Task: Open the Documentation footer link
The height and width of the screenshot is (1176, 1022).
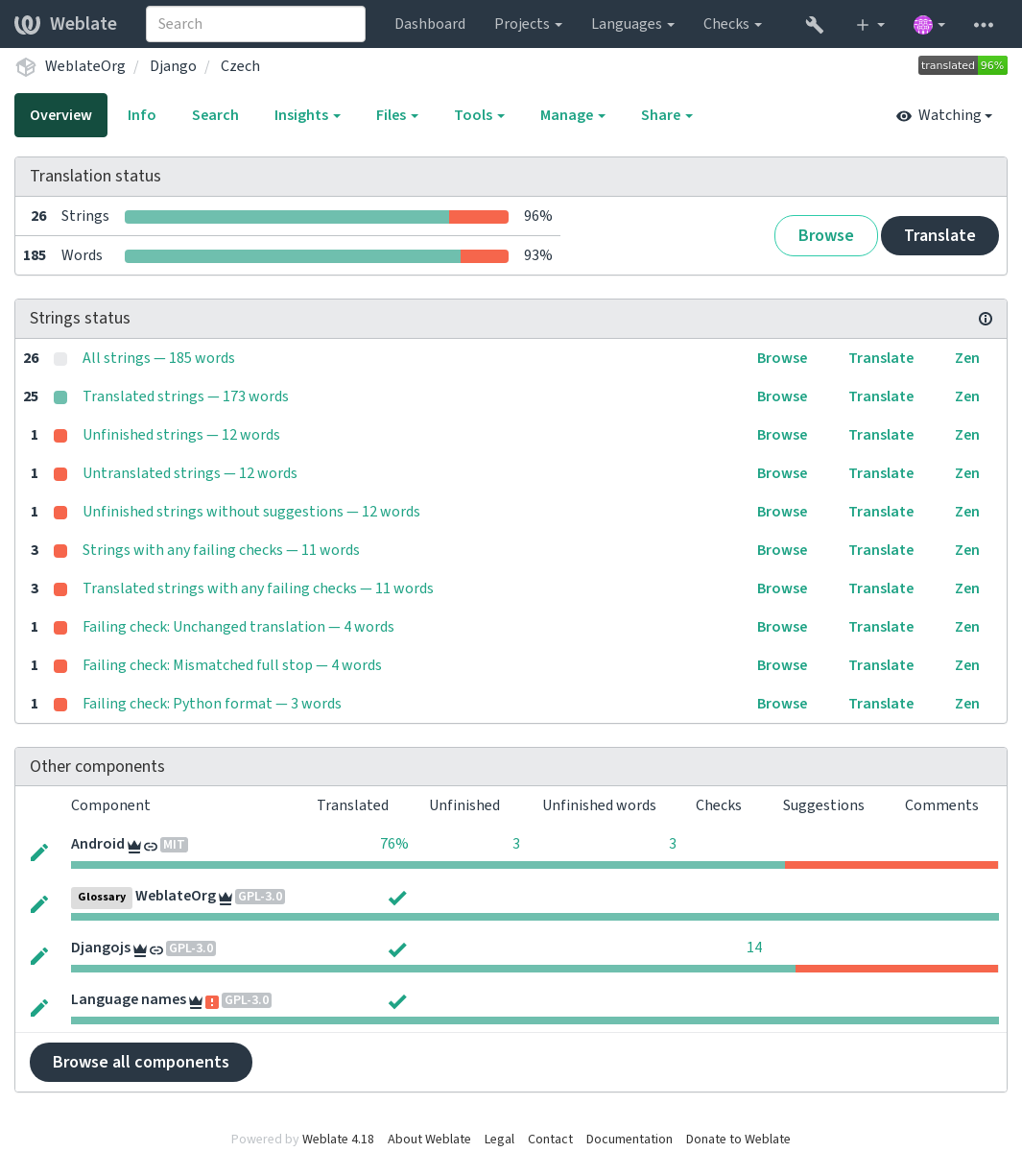Action: pos(630,1140)
